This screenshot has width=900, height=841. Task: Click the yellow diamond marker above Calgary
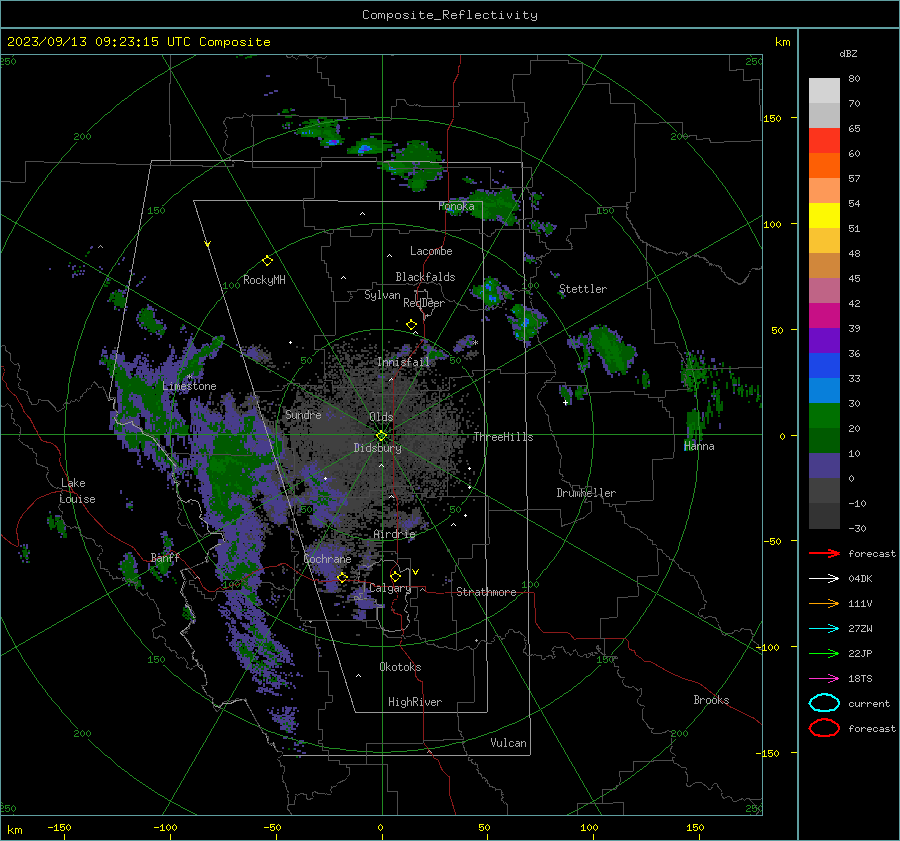pos(395,576)
